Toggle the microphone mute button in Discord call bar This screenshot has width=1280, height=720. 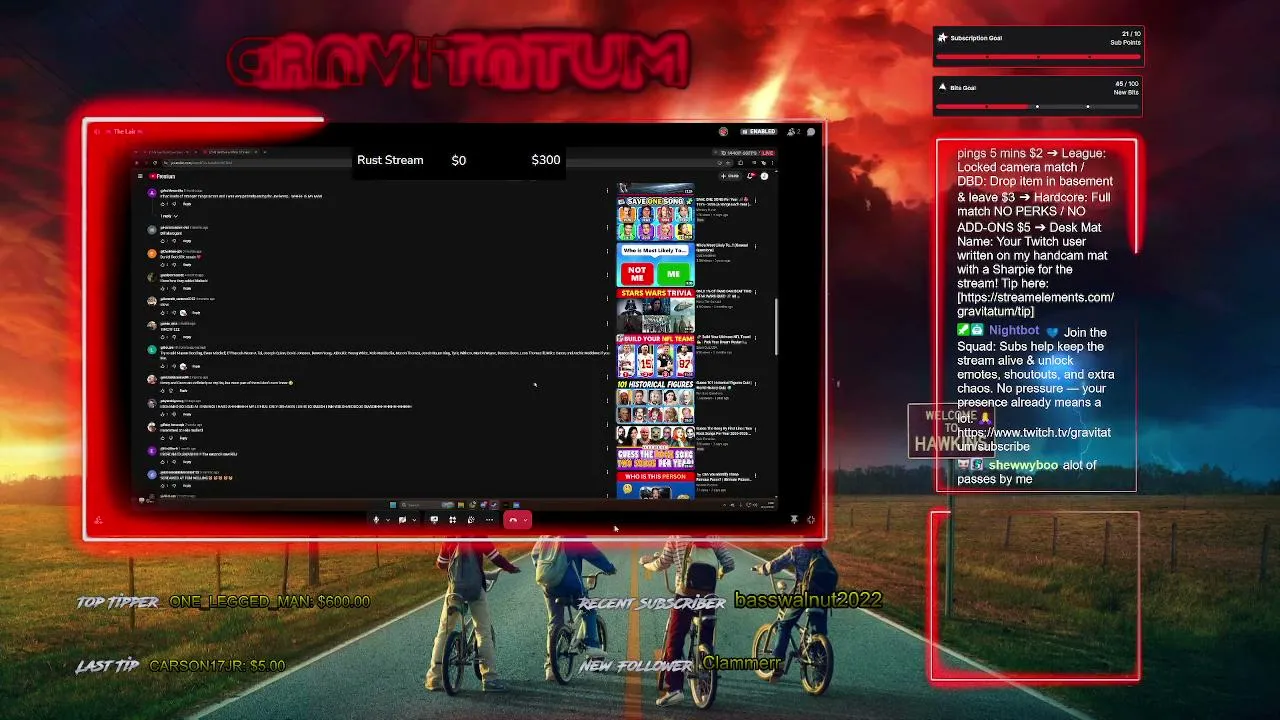click(x=376, y=520)
